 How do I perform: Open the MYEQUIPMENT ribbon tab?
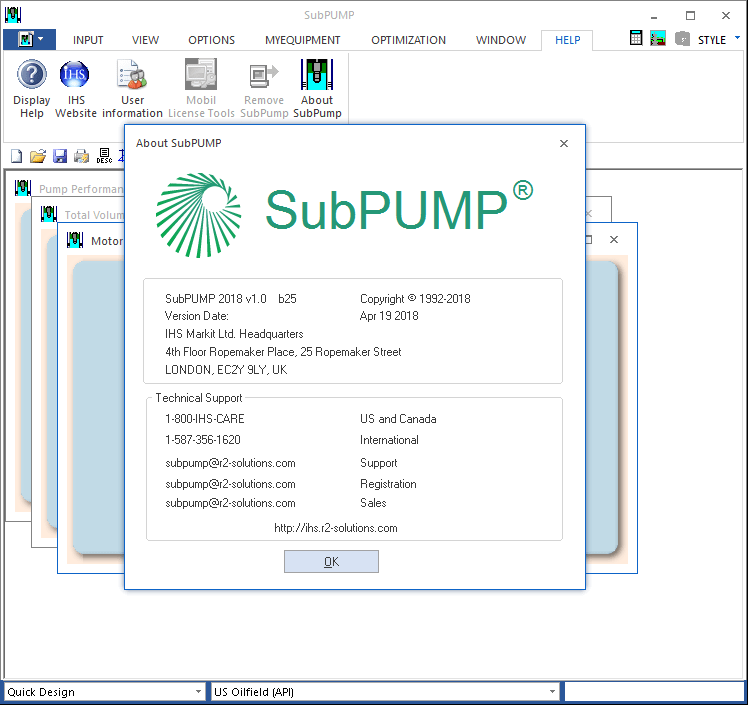[302, 40]
